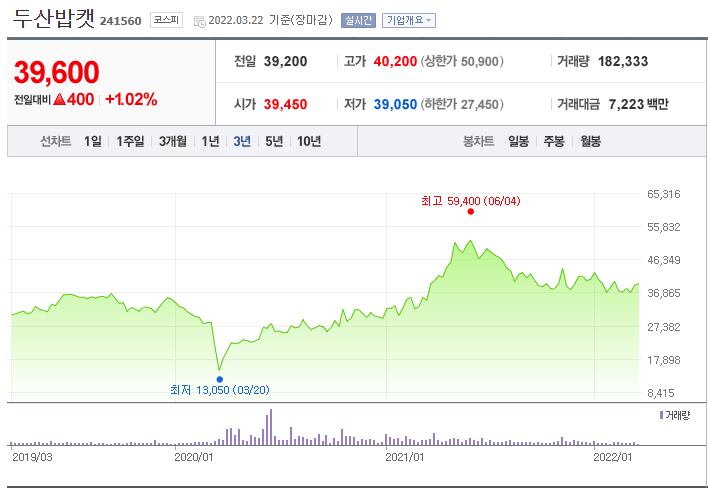Click the 65,316 y-axis label
Viewport: 708px width, 488px height.
point(663,194)
